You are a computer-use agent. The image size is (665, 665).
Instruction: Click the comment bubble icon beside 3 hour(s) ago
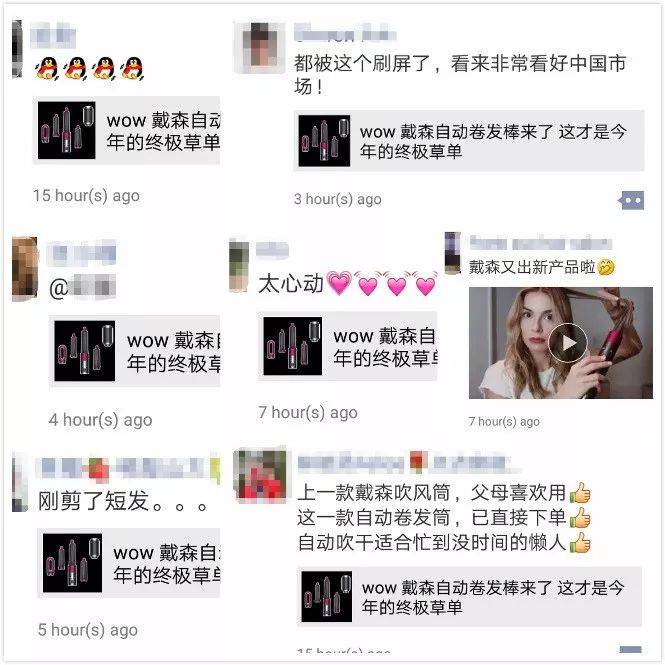[631, 200]
